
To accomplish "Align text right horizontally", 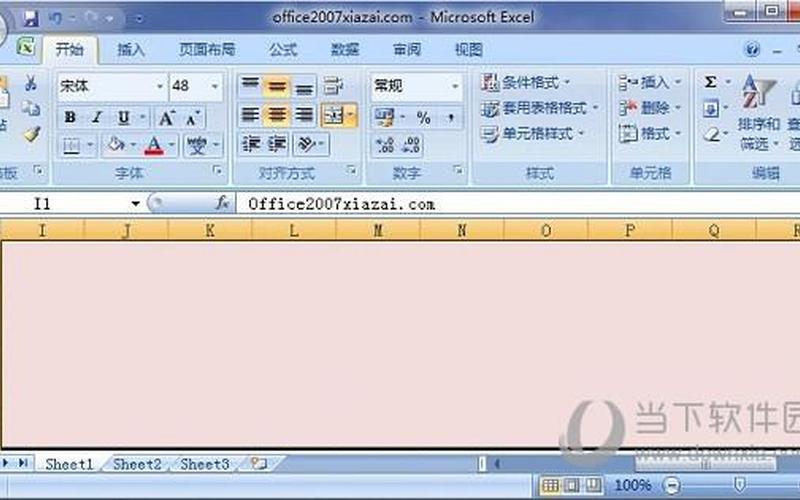I will coord(304,115).
